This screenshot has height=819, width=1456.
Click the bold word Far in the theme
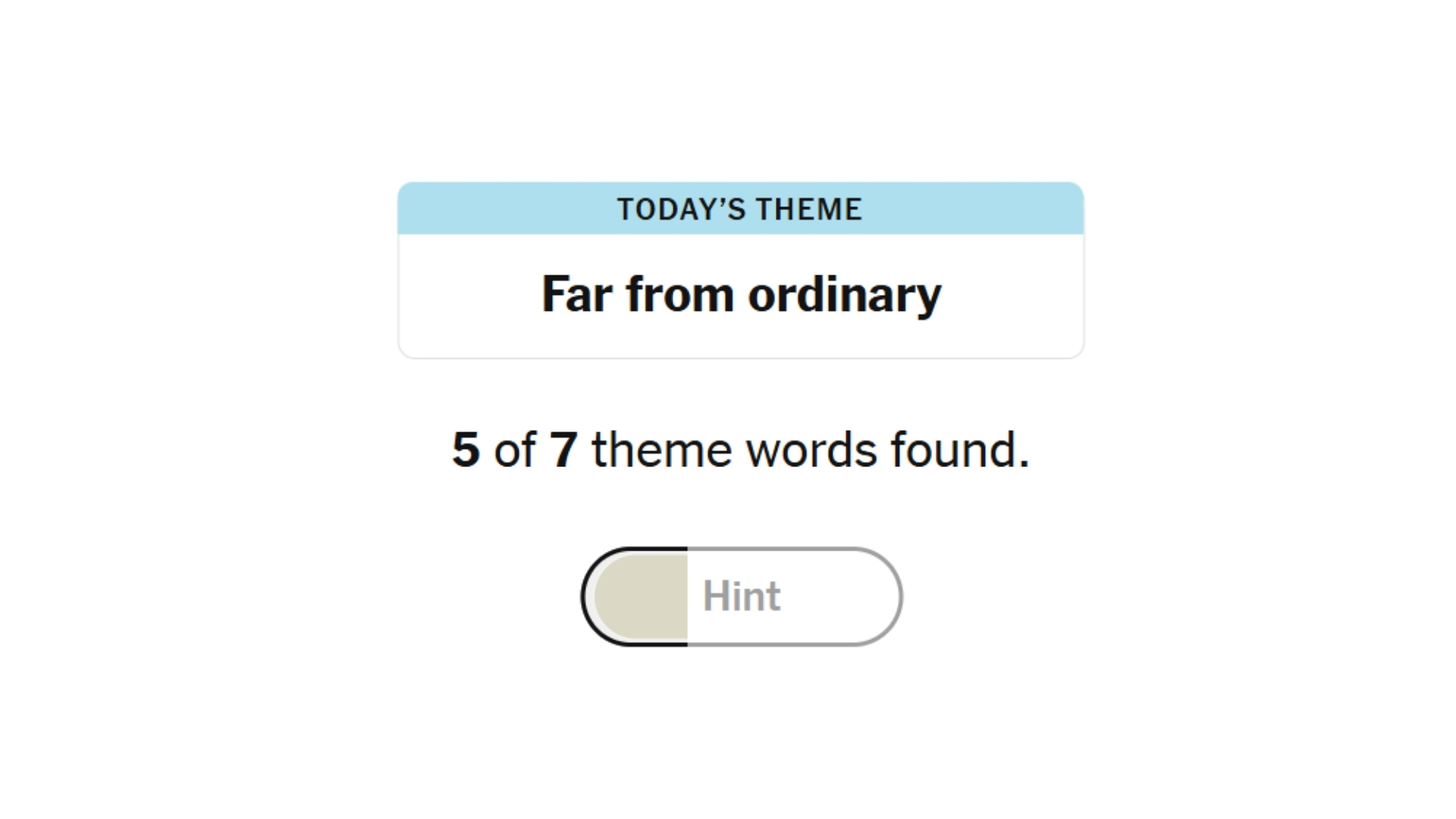coord(578,294)
